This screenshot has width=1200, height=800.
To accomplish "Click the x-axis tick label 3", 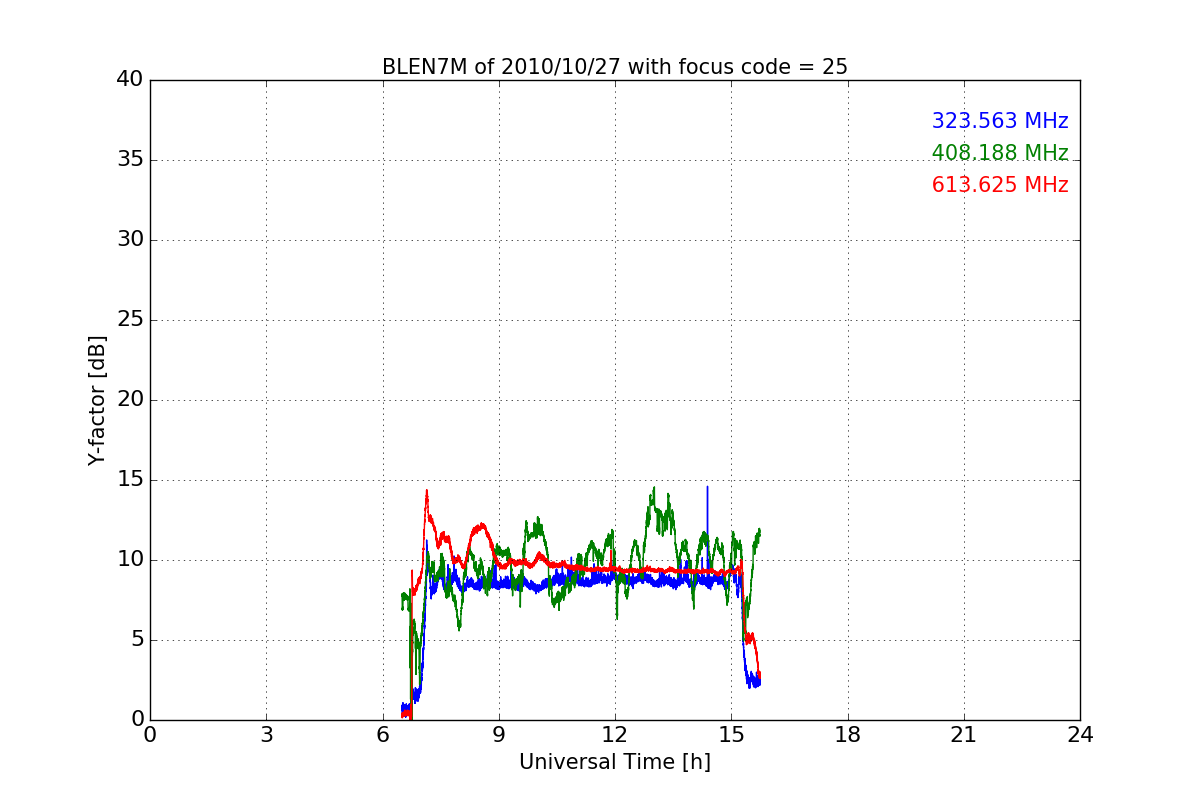I will click(266, 734).
